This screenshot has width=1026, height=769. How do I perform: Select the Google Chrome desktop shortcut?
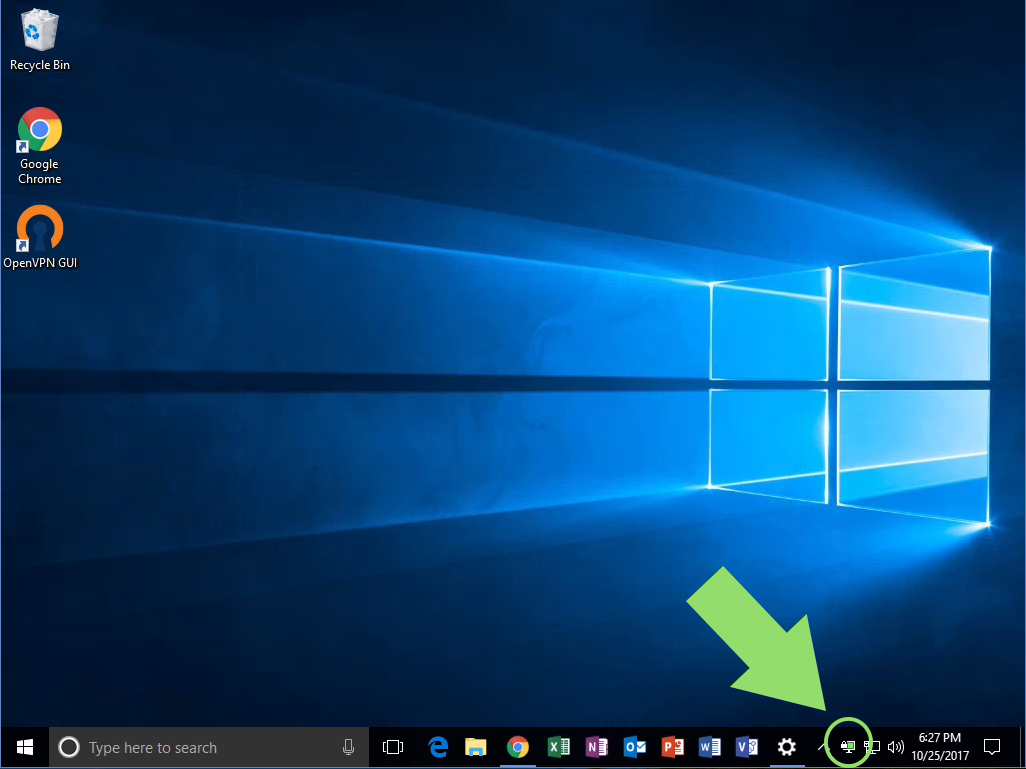pyautogui.click(x=39, y=146)
